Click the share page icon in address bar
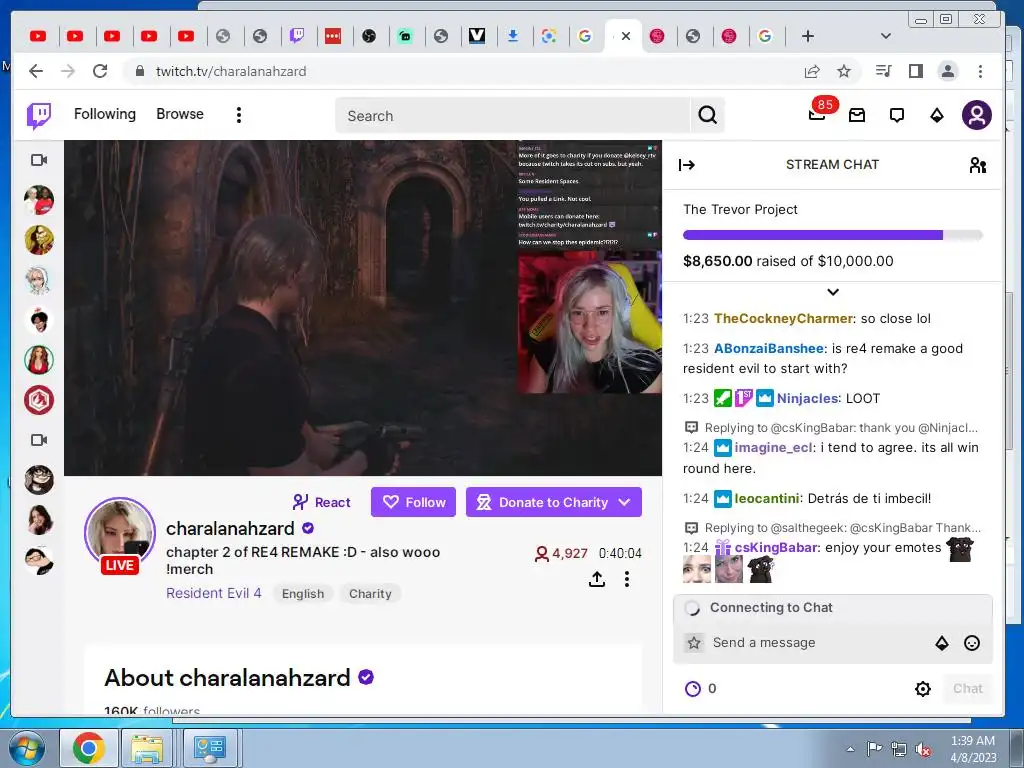1024x768 pixels. pos(812,71)
